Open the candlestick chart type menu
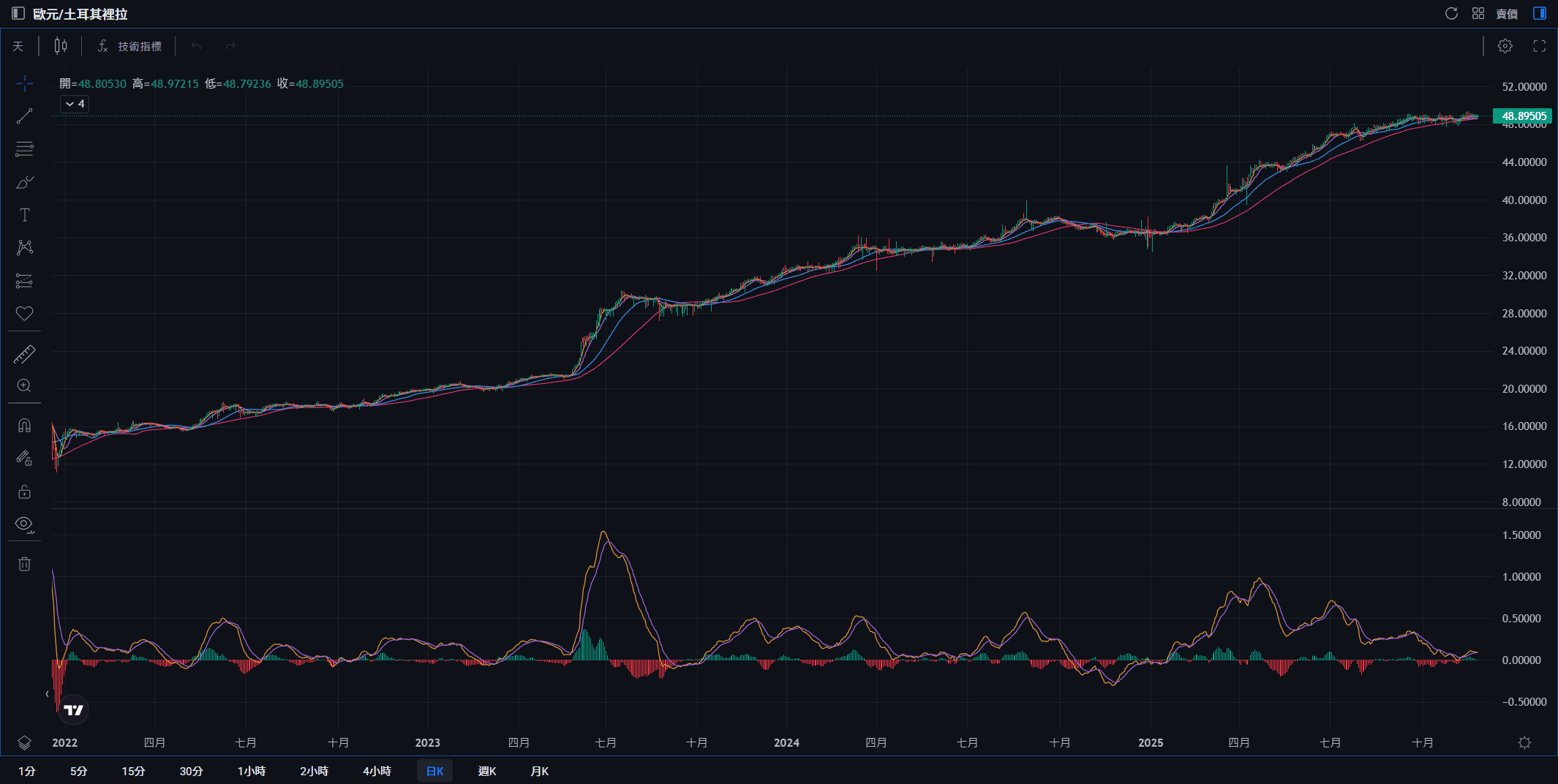Image resolution: width=1558 pixels, height=784 pixels. tap(61, 46)
